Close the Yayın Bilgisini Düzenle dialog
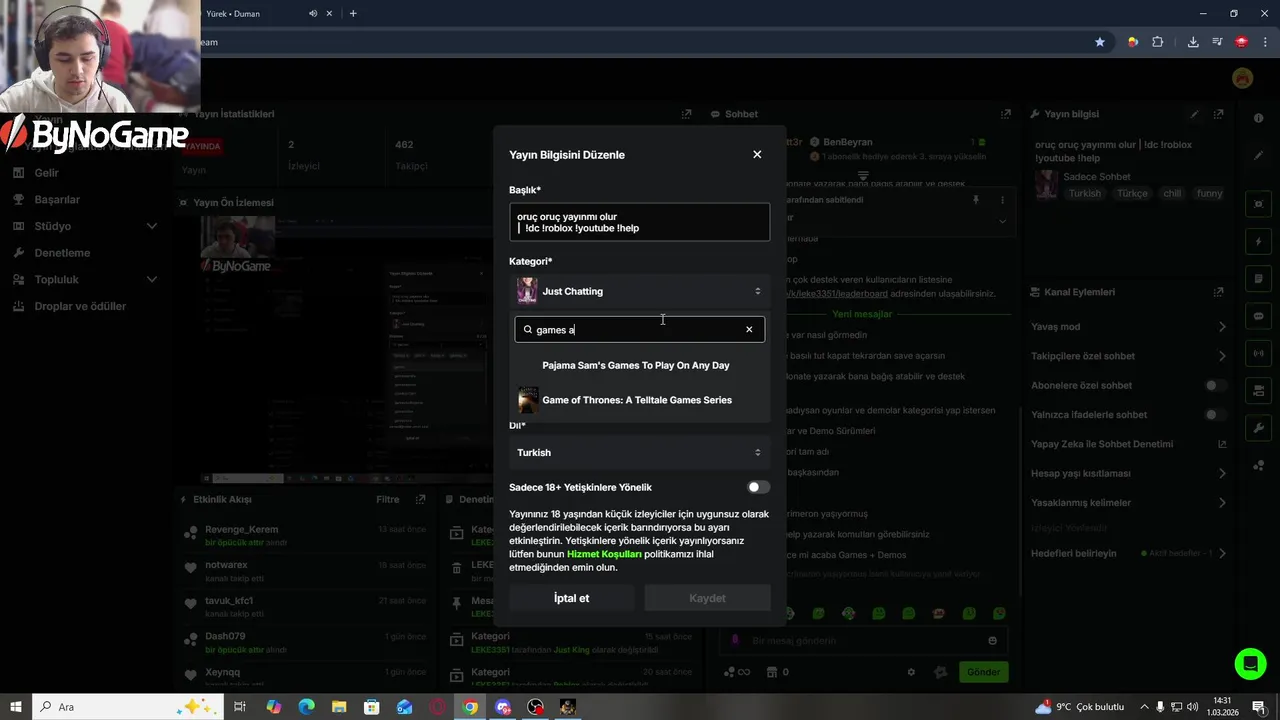 [757, 154]
